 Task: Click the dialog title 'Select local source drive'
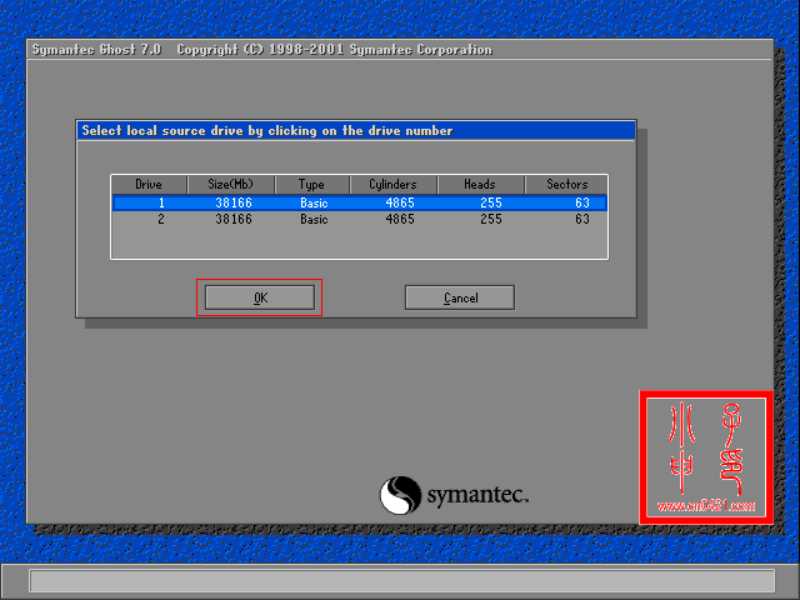[267, 131]
